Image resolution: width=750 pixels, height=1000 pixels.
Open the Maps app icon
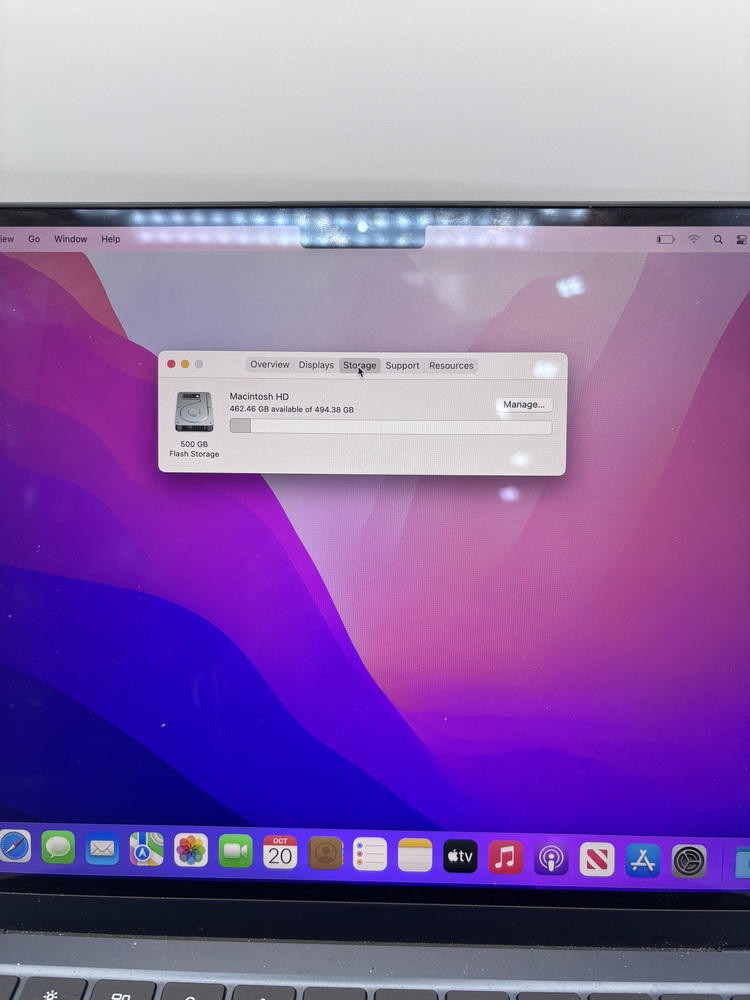point(147,850)
